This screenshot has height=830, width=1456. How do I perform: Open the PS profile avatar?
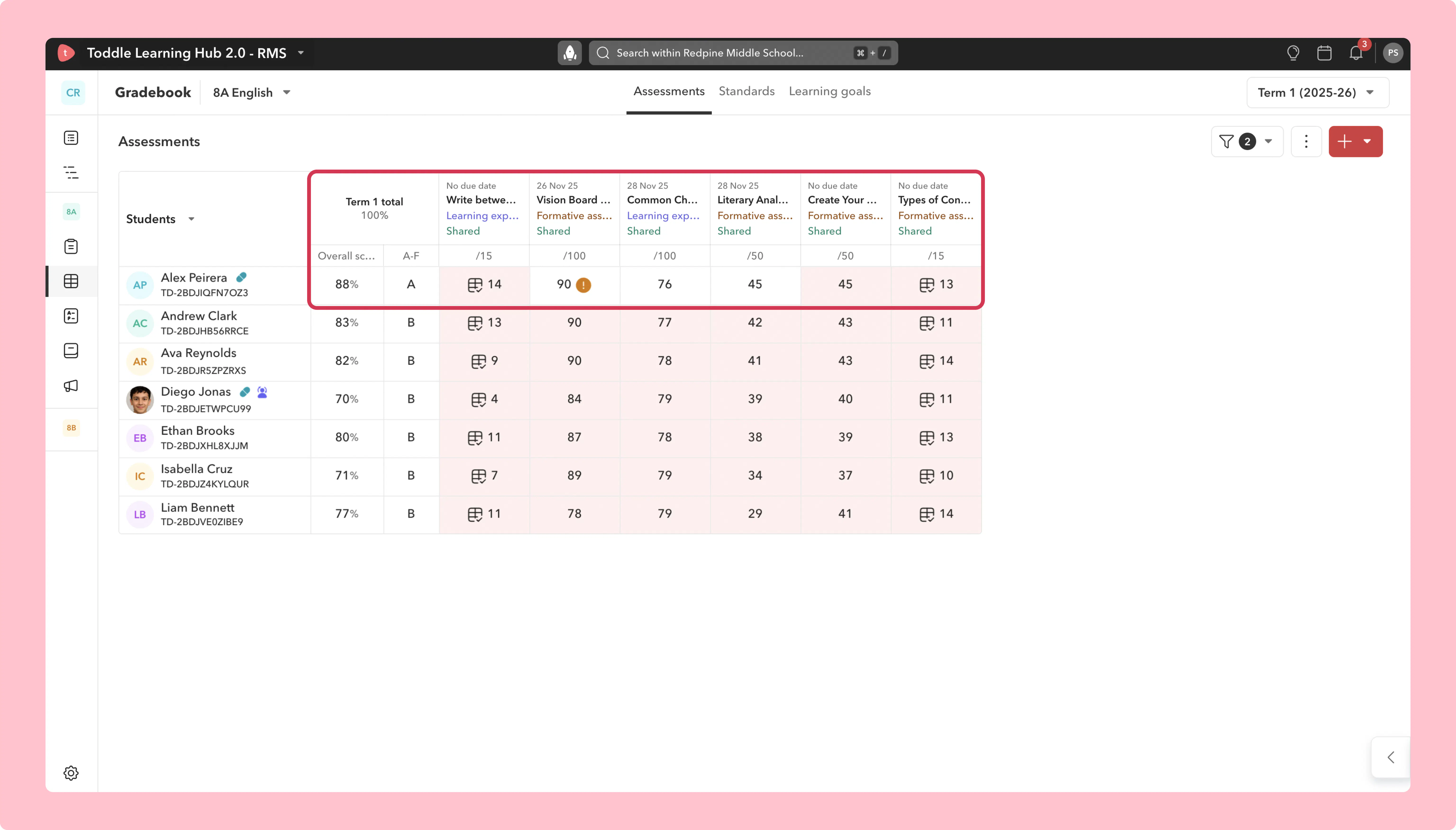[x=1393, y=53]
